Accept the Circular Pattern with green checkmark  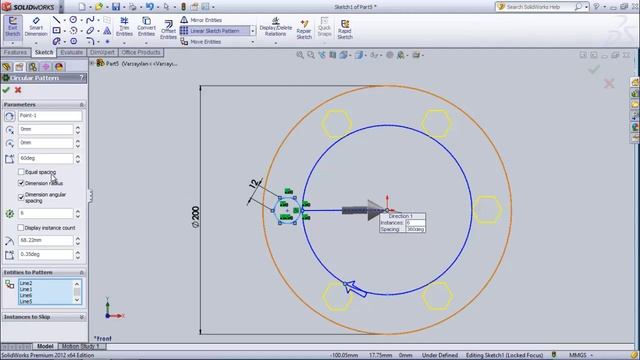6,90
